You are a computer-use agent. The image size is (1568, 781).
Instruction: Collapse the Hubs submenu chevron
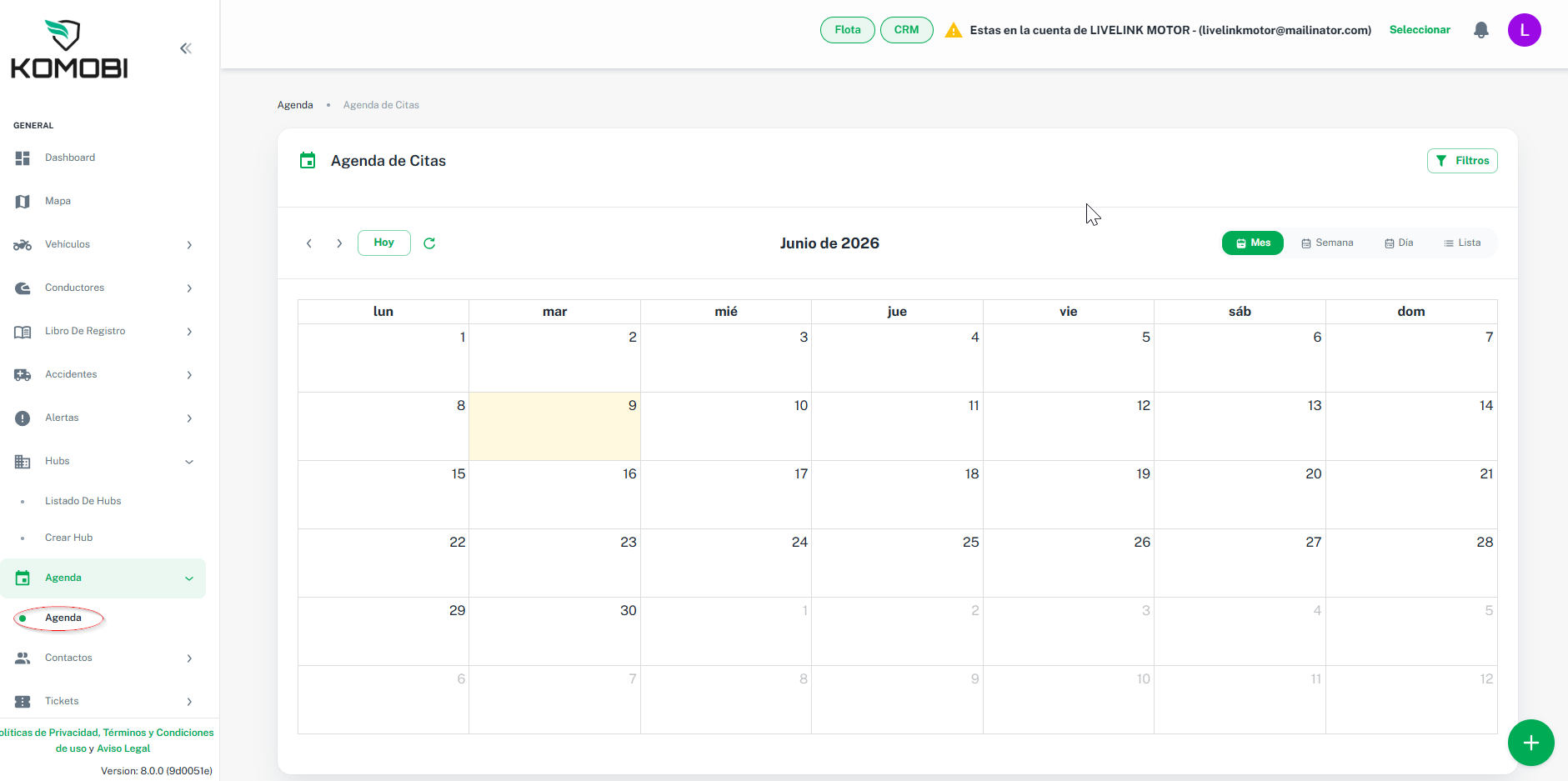pos(189,461)
